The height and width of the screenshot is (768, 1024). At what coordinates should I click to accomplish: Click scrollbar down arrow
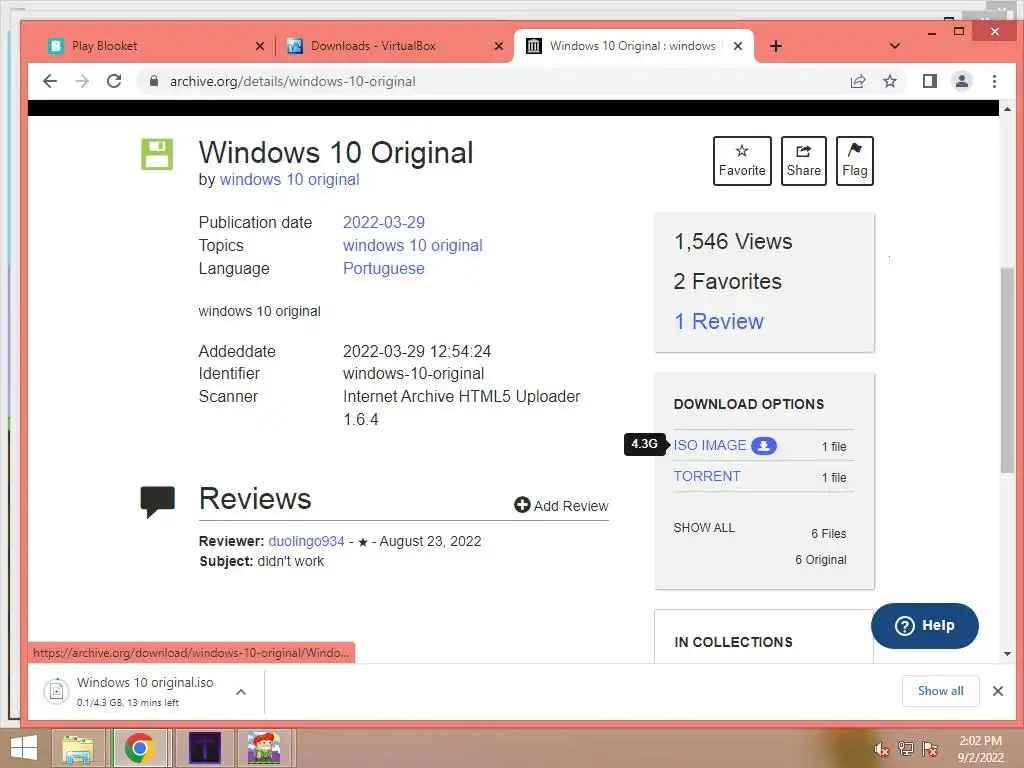pyautogui.click(x=1007, y=654)
